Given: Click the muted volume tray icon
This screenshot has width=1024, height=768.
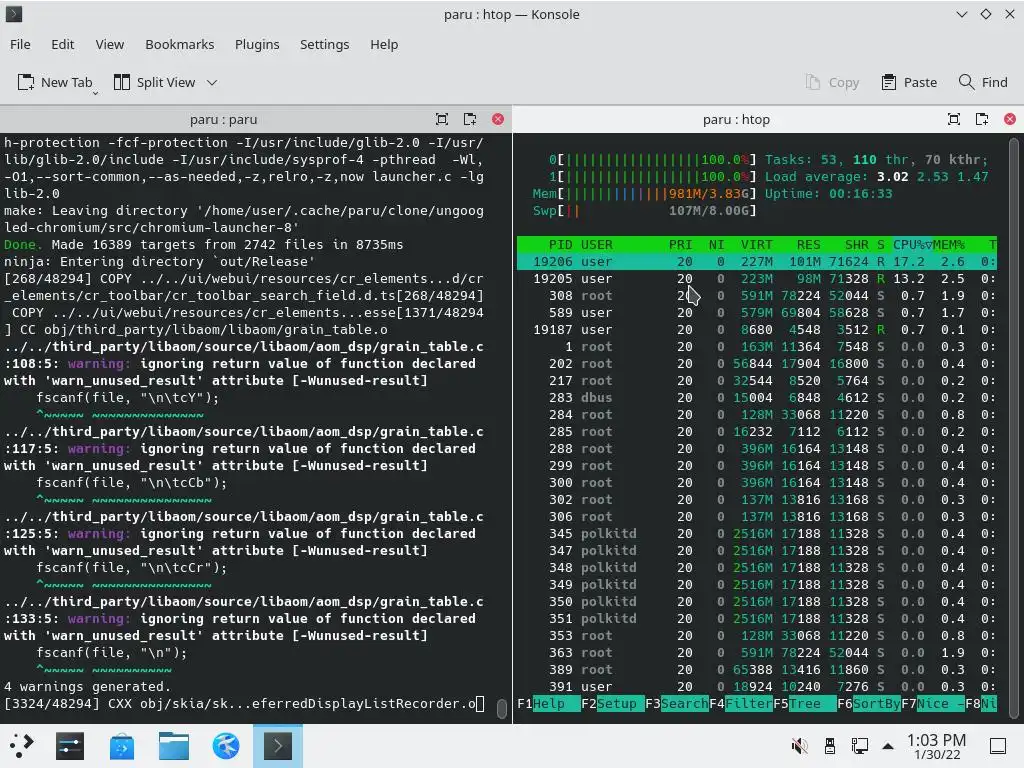Looking at the screenshot, I should (x=799, y=746).
